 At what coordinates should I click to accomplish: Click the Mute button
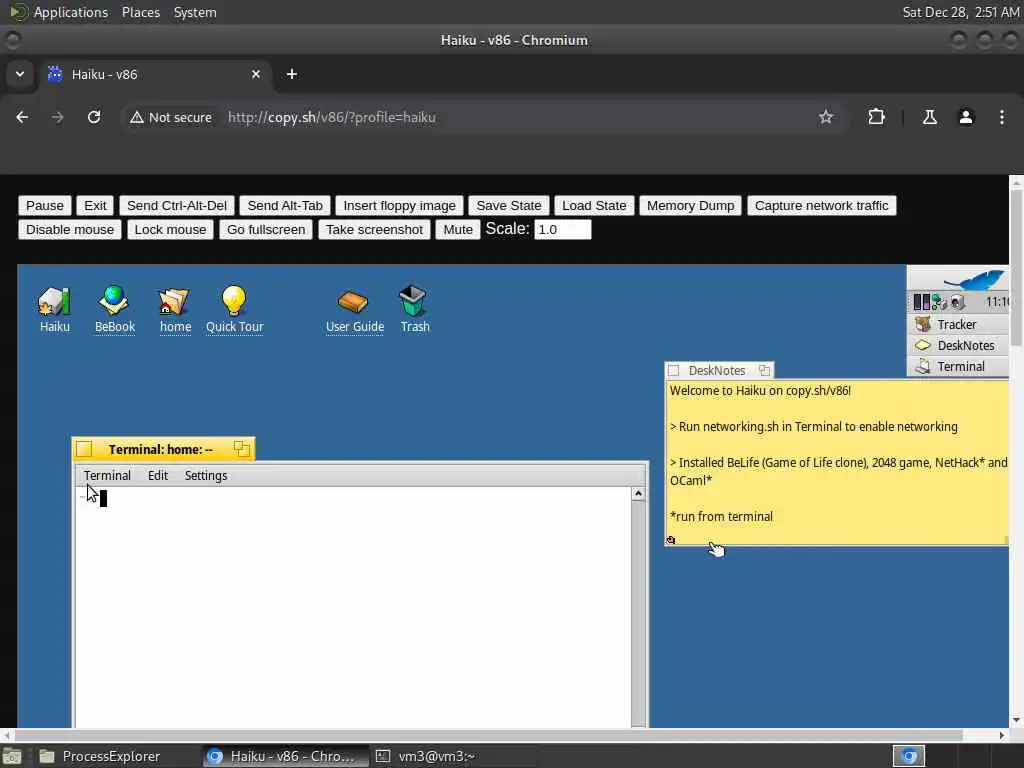[x=458, y=230]
